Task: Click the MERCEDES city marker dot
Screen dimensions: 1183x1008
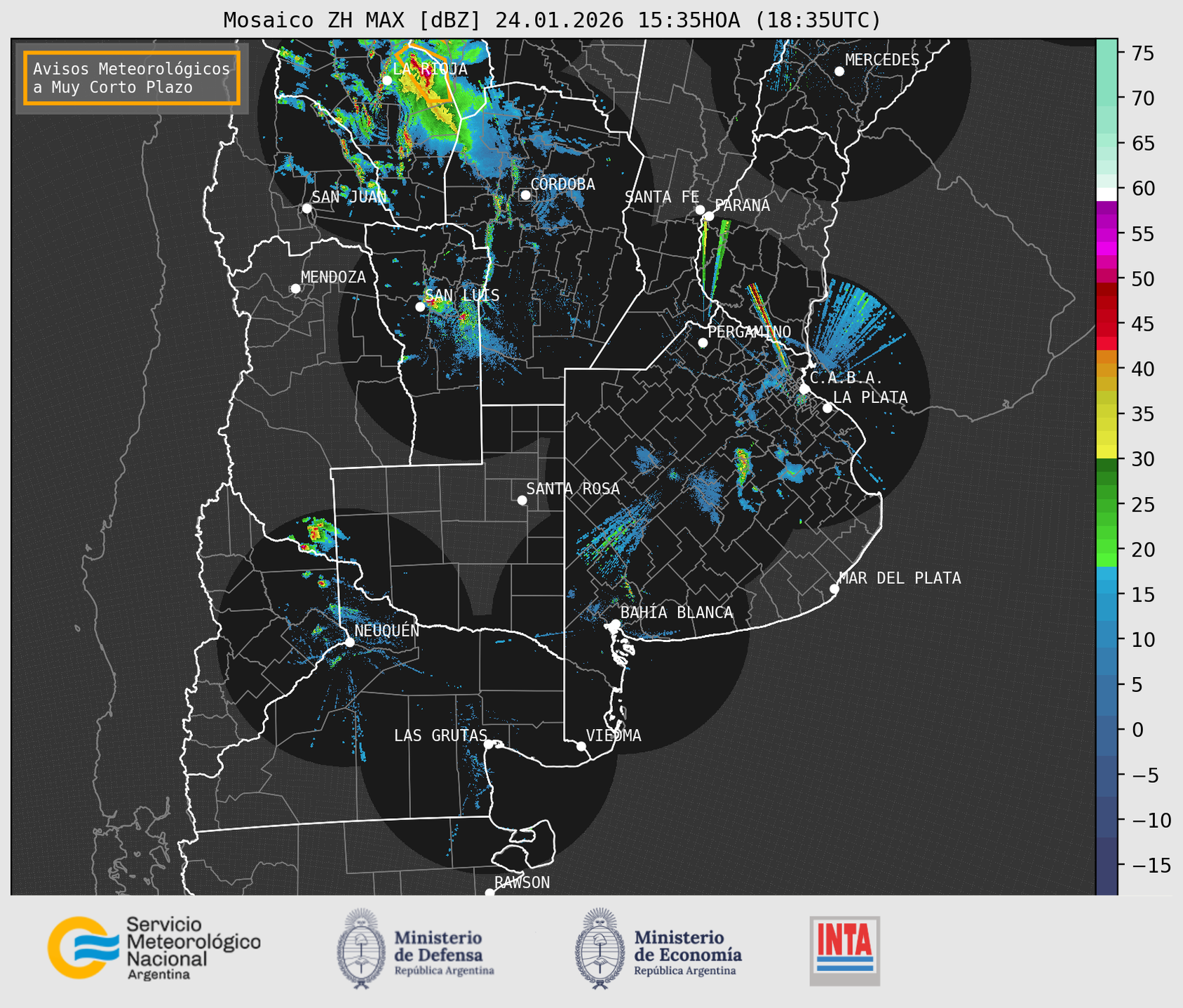Action: 839,71
